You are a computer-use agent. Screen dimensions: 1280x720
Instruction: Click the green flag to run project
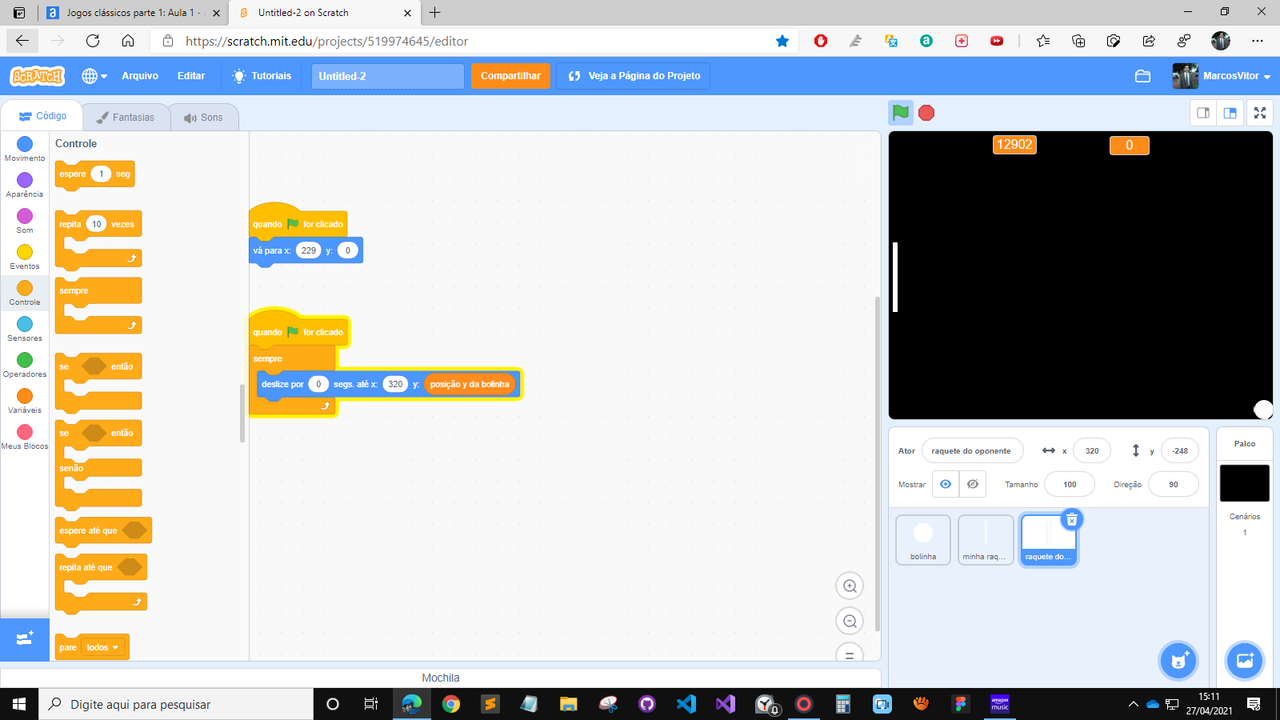pos(901,113)
